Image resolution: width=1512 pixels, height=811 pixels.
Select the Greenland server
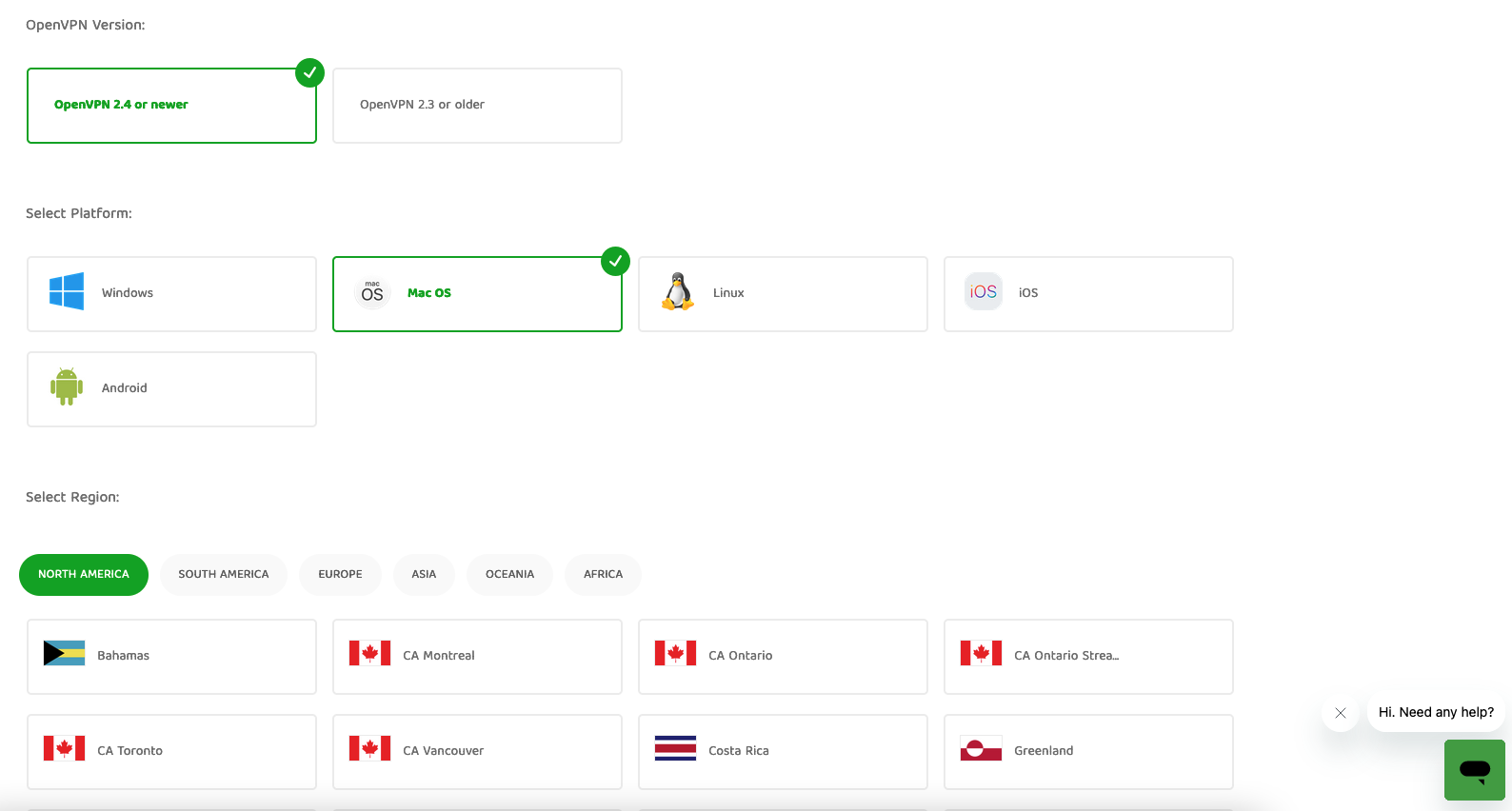pyautogui.click(x=1088, y=752)
